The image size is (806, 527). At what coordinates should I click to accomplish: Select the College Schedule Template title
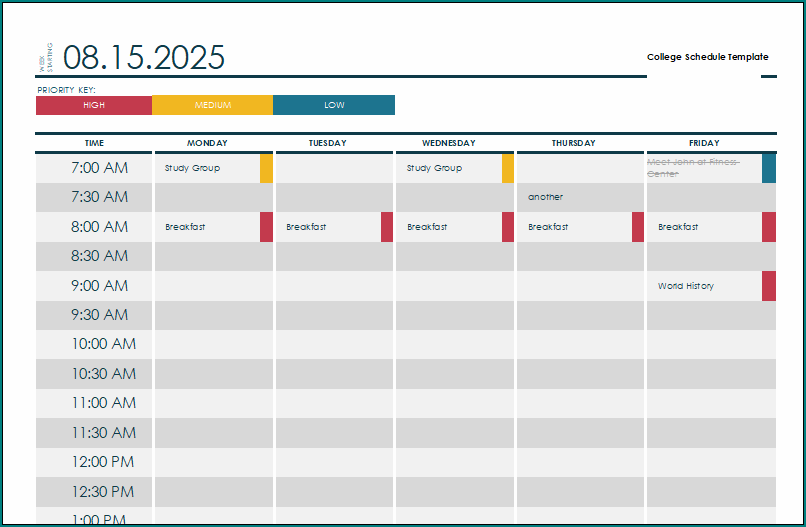(707, 57)
